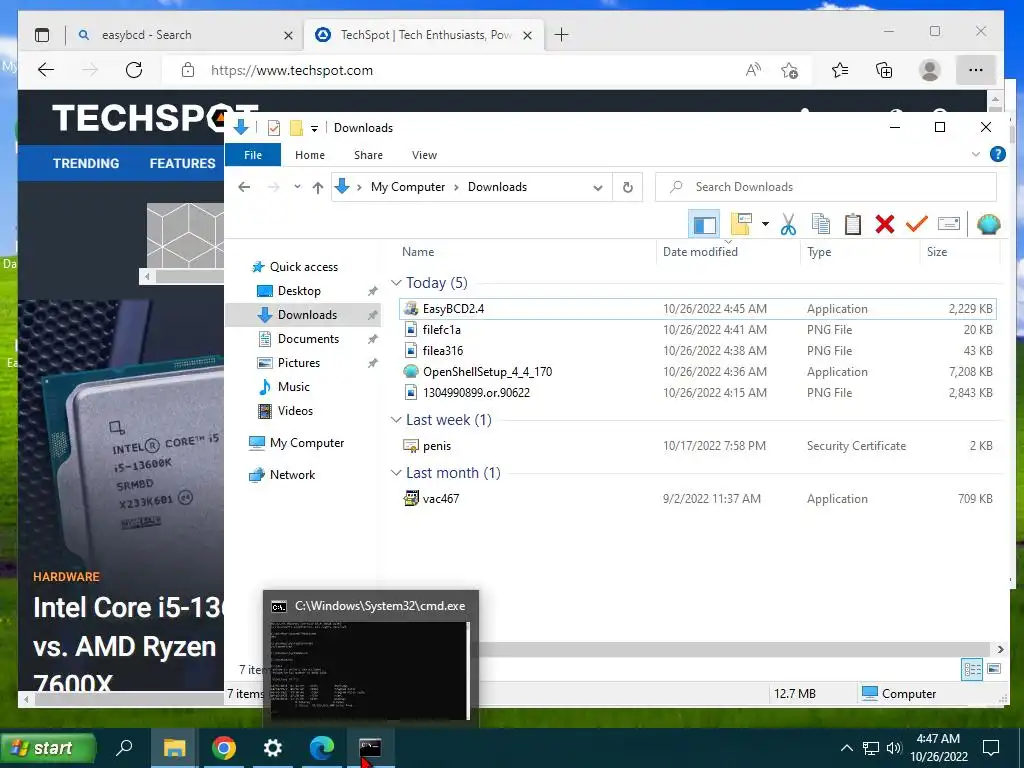Click the Explorer horizontal scrollbar
The width and height of the screenshot is (1024, 768).
point(737,649)
